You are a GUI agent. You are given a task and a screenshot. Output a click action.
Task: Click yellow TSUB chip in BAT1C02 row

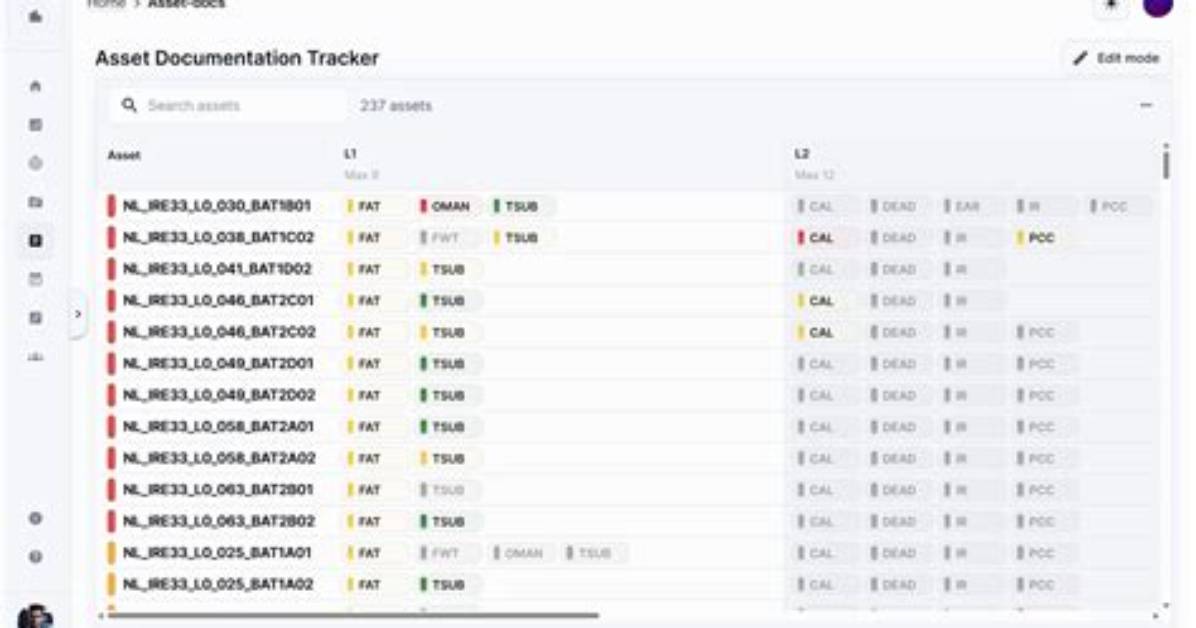coord(522,238)
